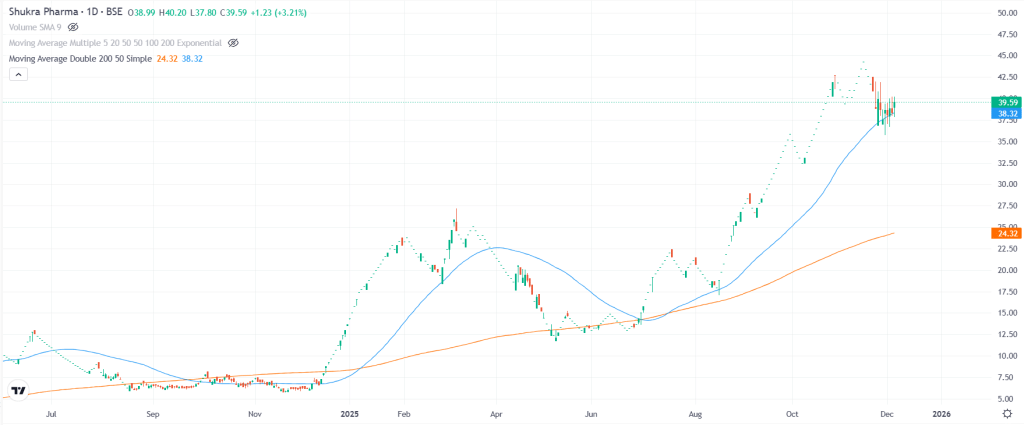The width and height of the screenshot is (1024, 425).
Task: Open chart settings via the gear icon
Action: point(1005,412)
